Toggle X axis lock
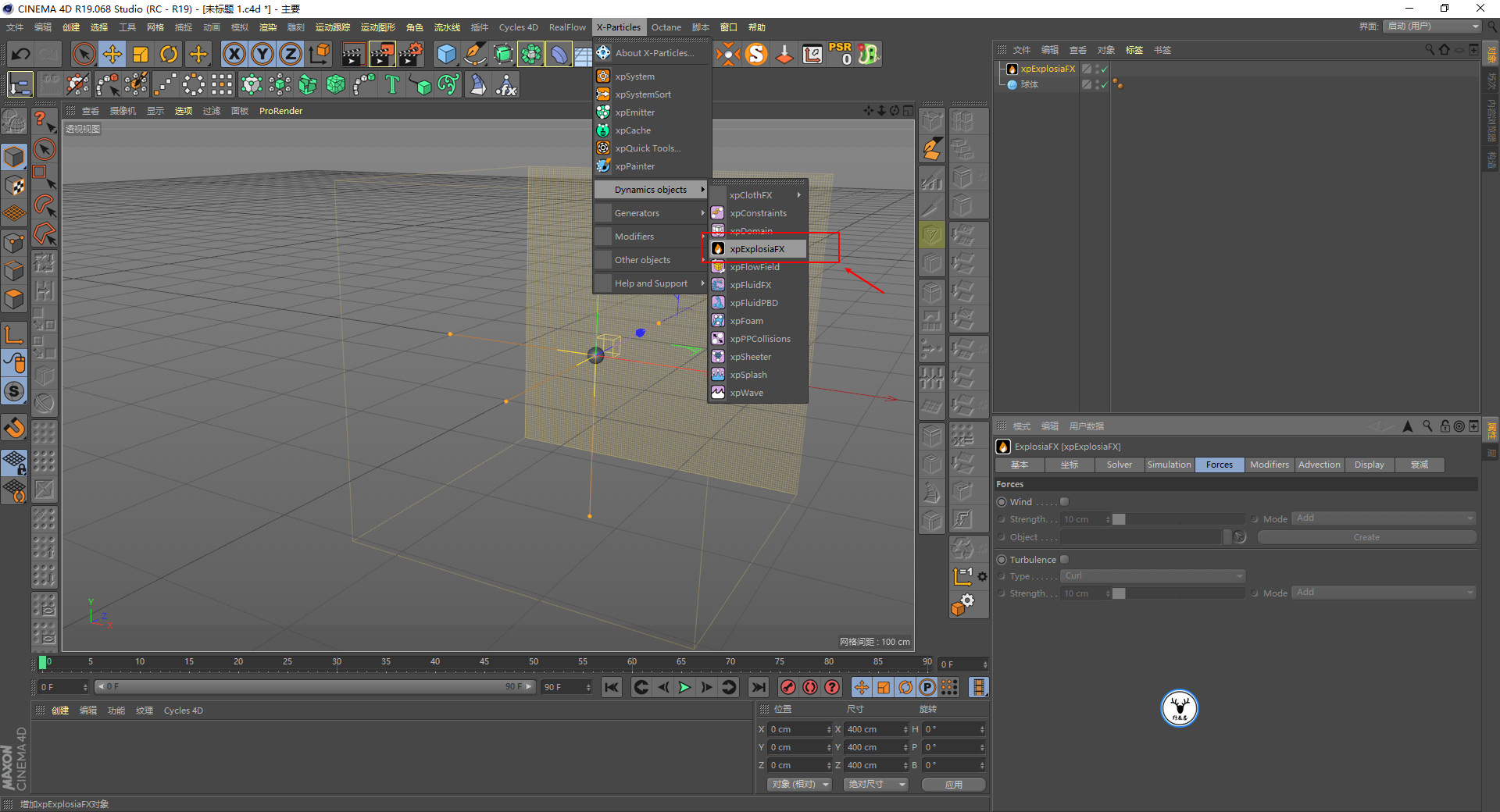The height and width of the screenshot is (812, 1500). coord(234,54)
